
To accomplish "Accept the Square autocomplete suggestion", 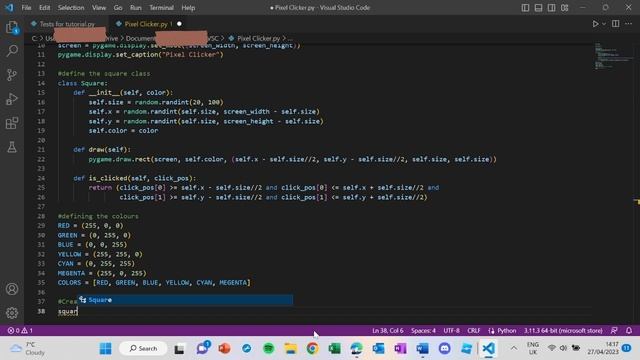I will [x=185, y=300].
